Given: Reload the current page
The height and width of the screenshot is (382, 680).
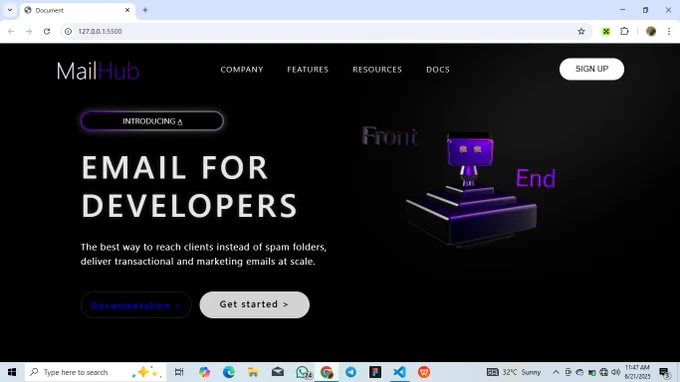Looking at the screenshot, I should [x=47, y=31].
